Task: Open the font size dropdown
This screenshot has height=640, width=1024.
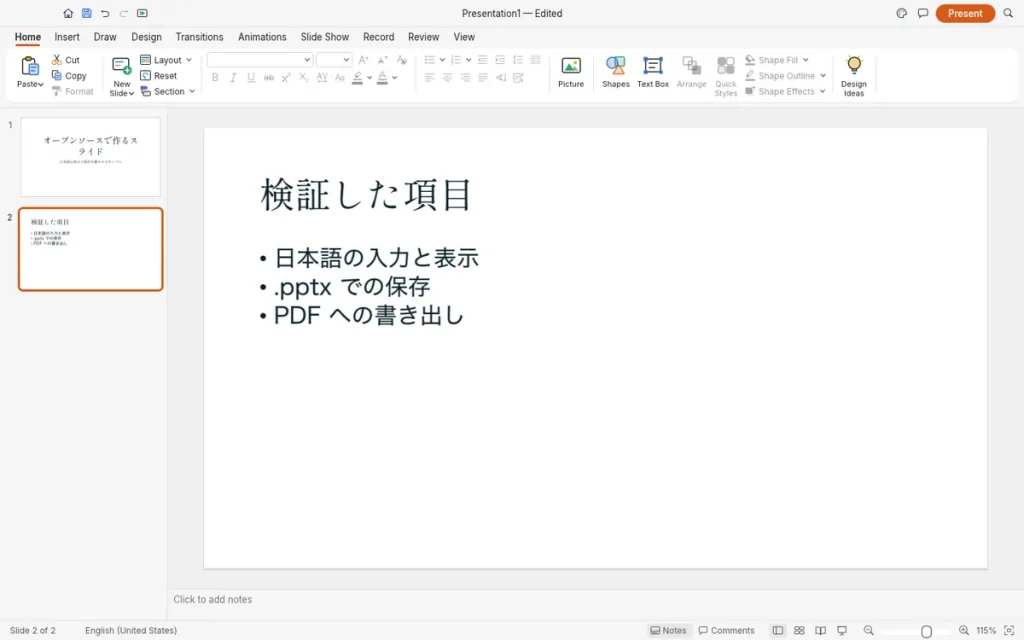Action: click(346, 60)
